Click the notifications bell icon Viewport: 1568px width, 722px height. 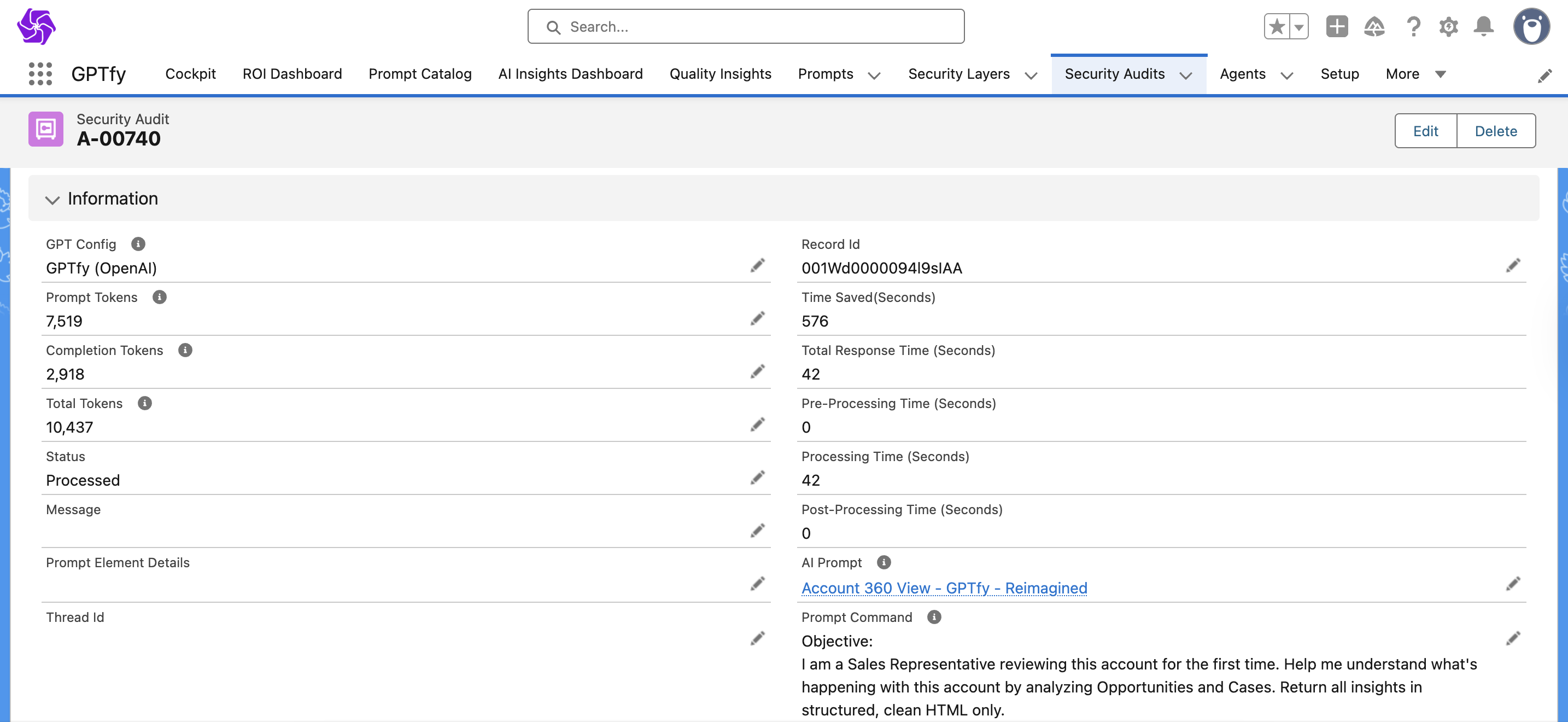click(1483, 27)
